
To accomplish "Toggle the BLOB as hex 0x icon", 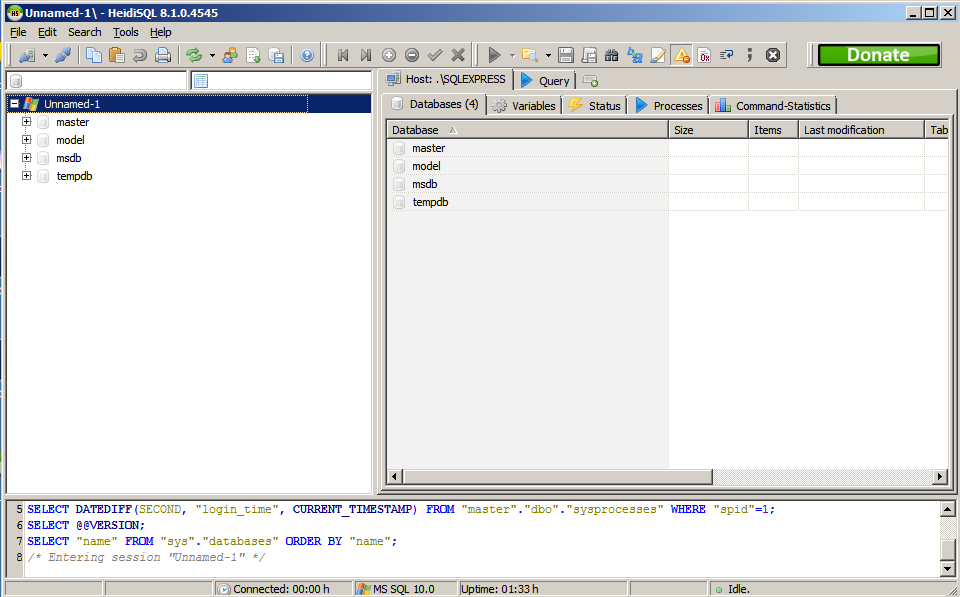I will click(704, 56).
